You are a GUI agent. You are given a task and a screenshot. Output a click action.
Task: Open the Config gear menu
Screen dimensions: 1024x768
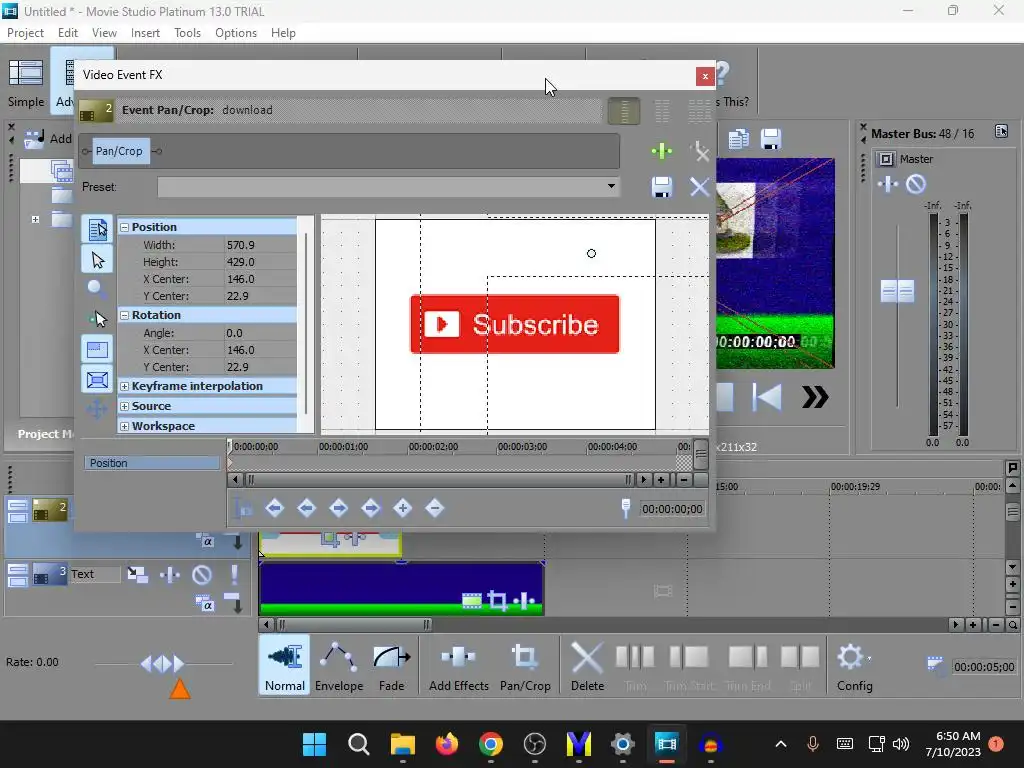click(x=854, y=665)
